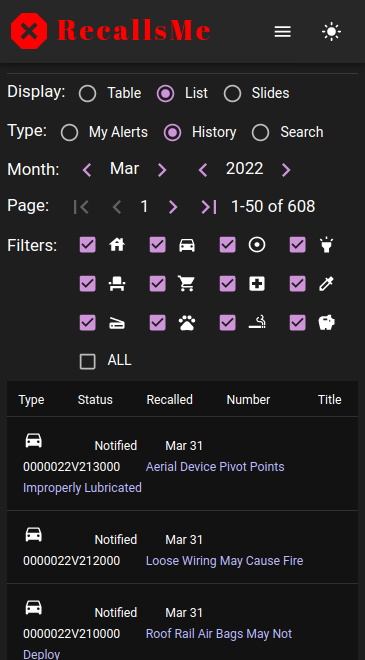365x660 pixels.
Task: Uncheck the car vehicle filter checkbox
Action: [157, 245]
